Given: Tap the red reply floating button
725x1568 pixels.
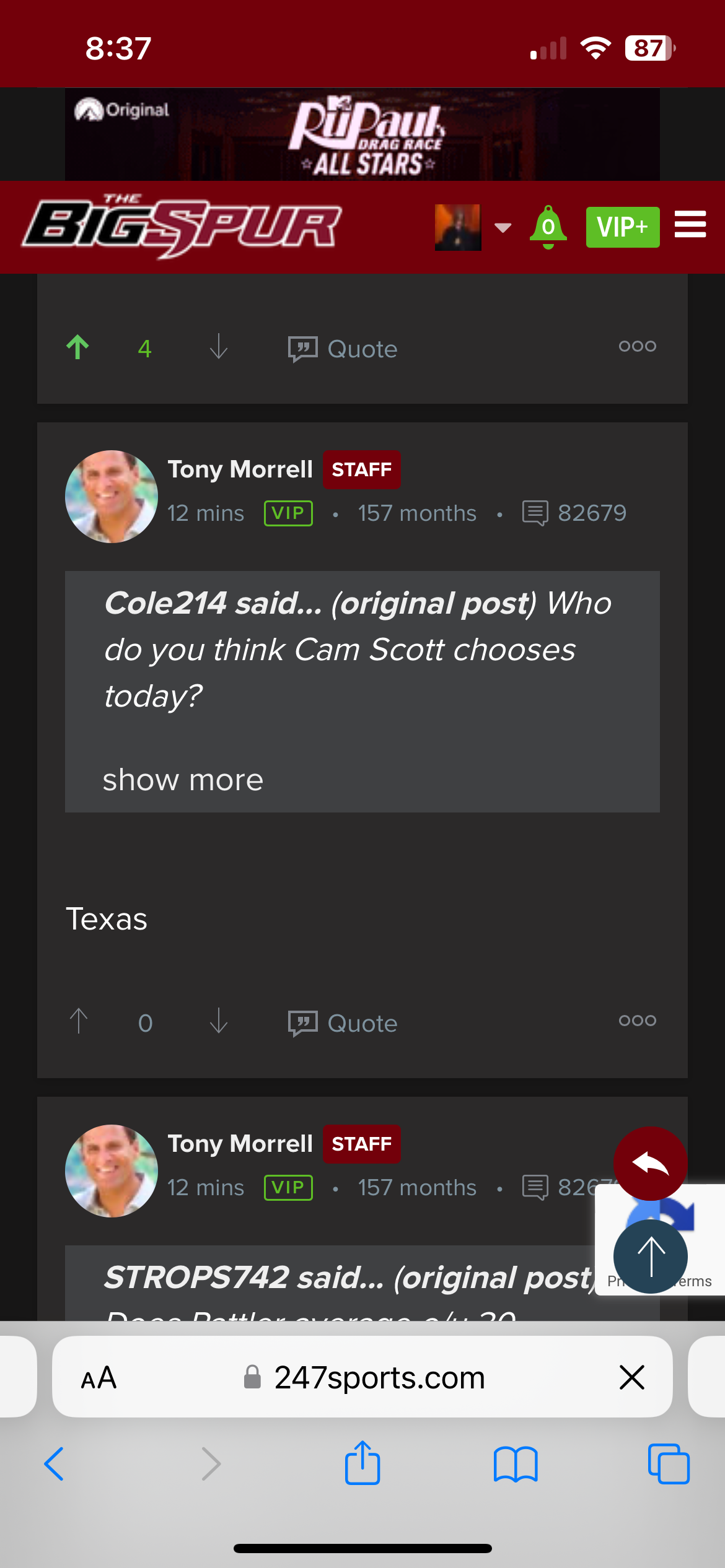Looking at the screenshot, I should point(650,1164).
